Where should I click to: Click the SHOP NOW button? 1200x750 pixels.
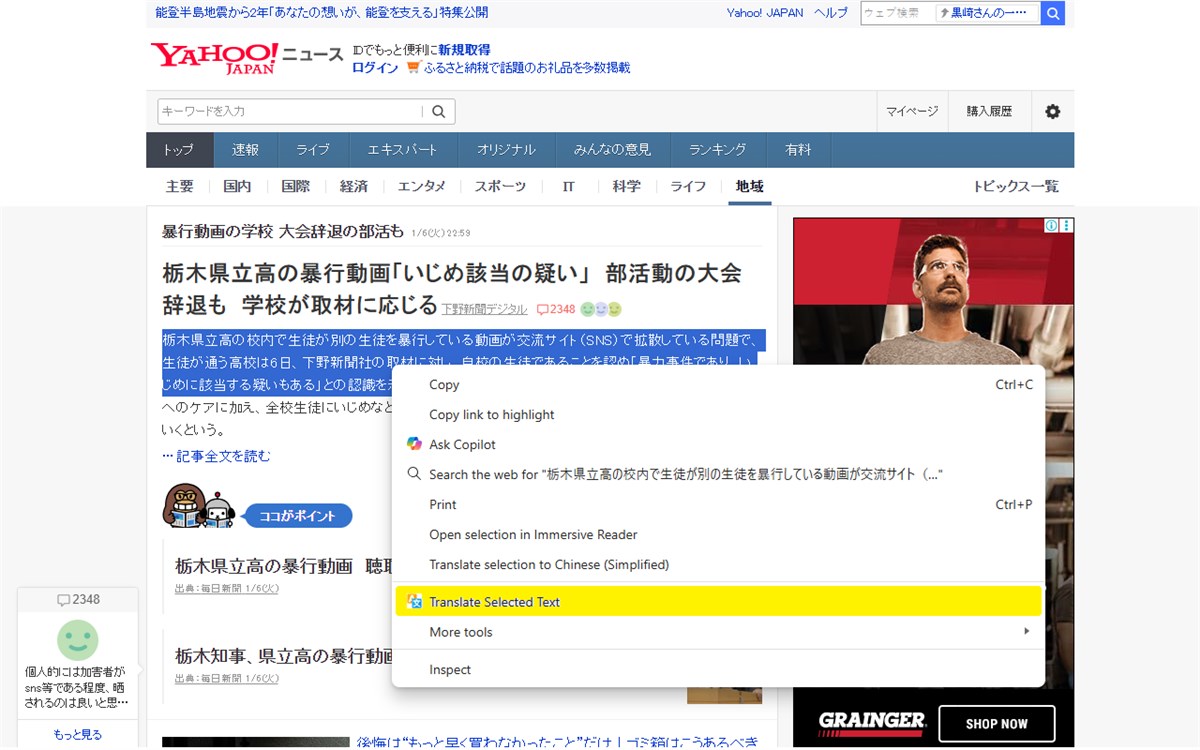tap(996, 724)
